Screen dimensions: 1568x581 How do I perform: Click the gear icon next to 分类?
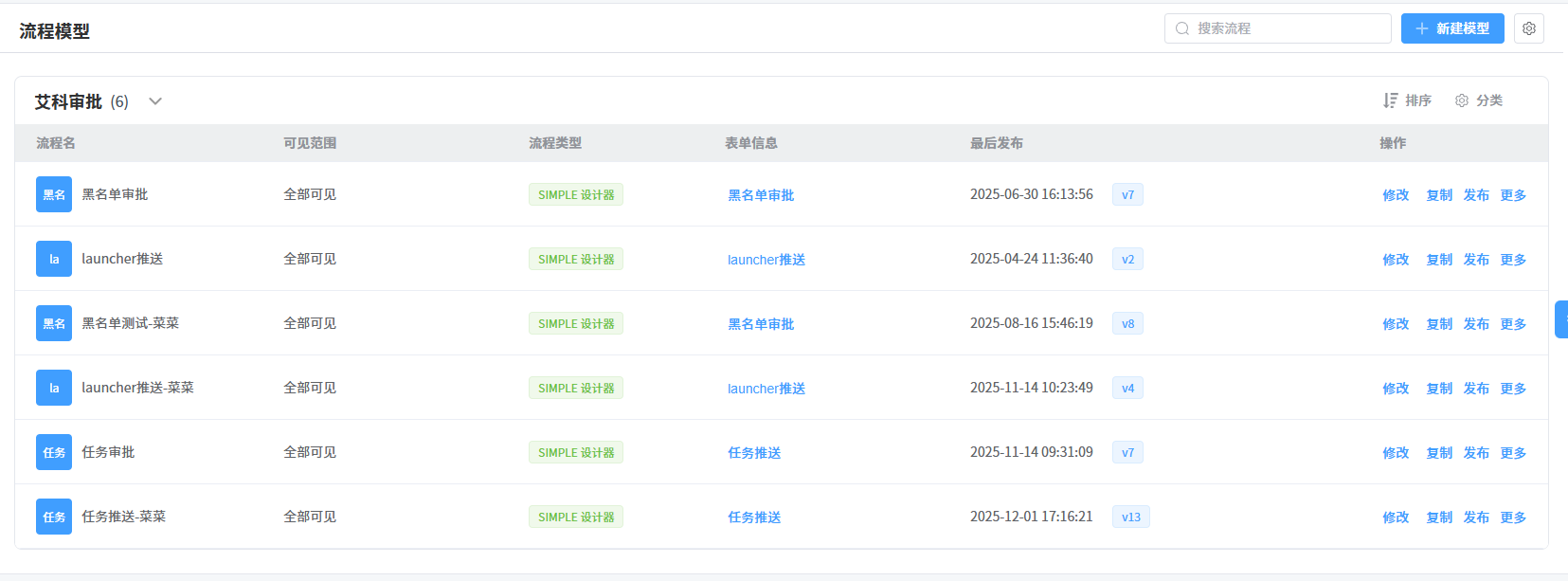pos(1462,100)
